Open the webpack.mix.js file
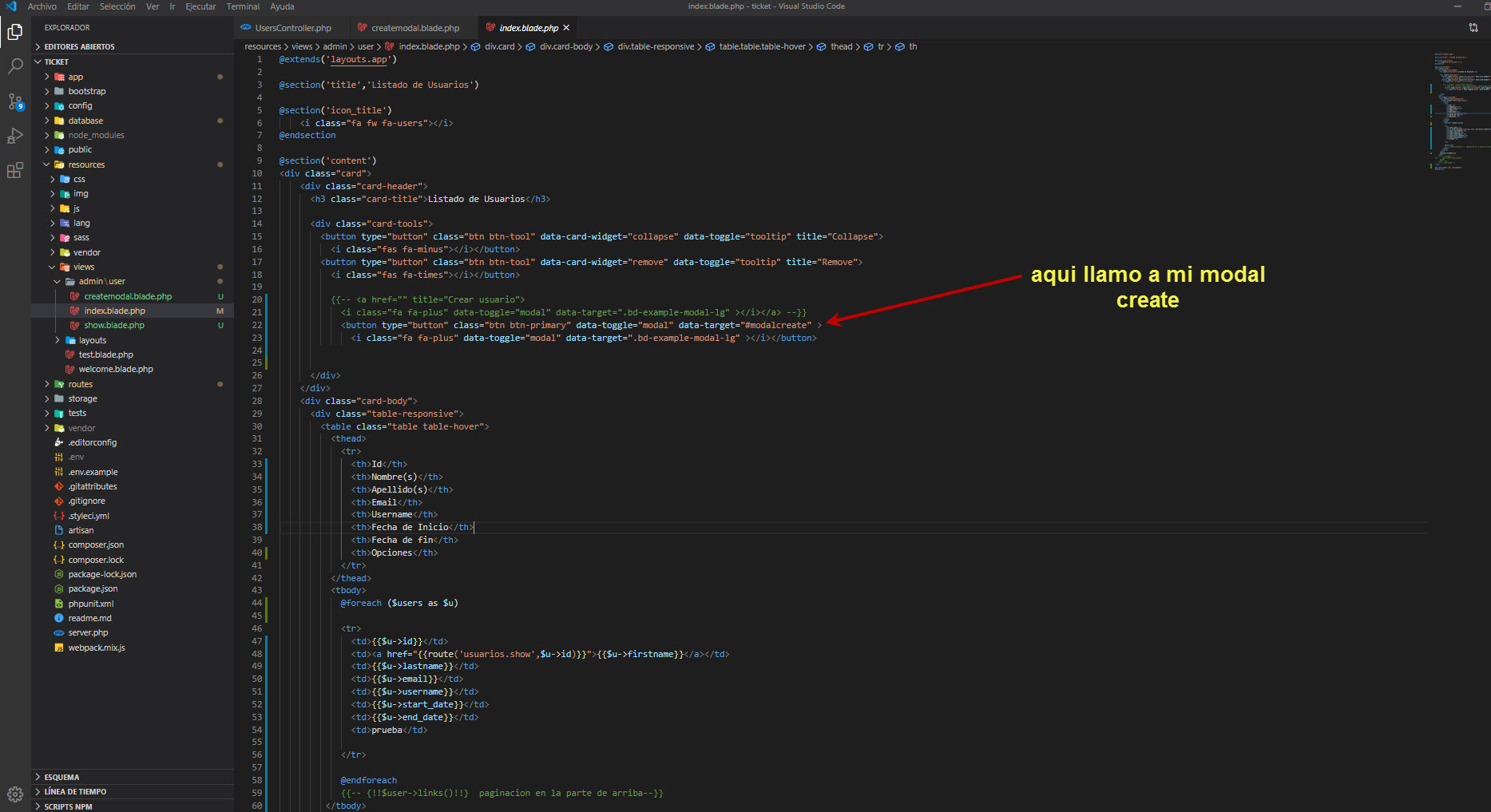 (133, 648)
